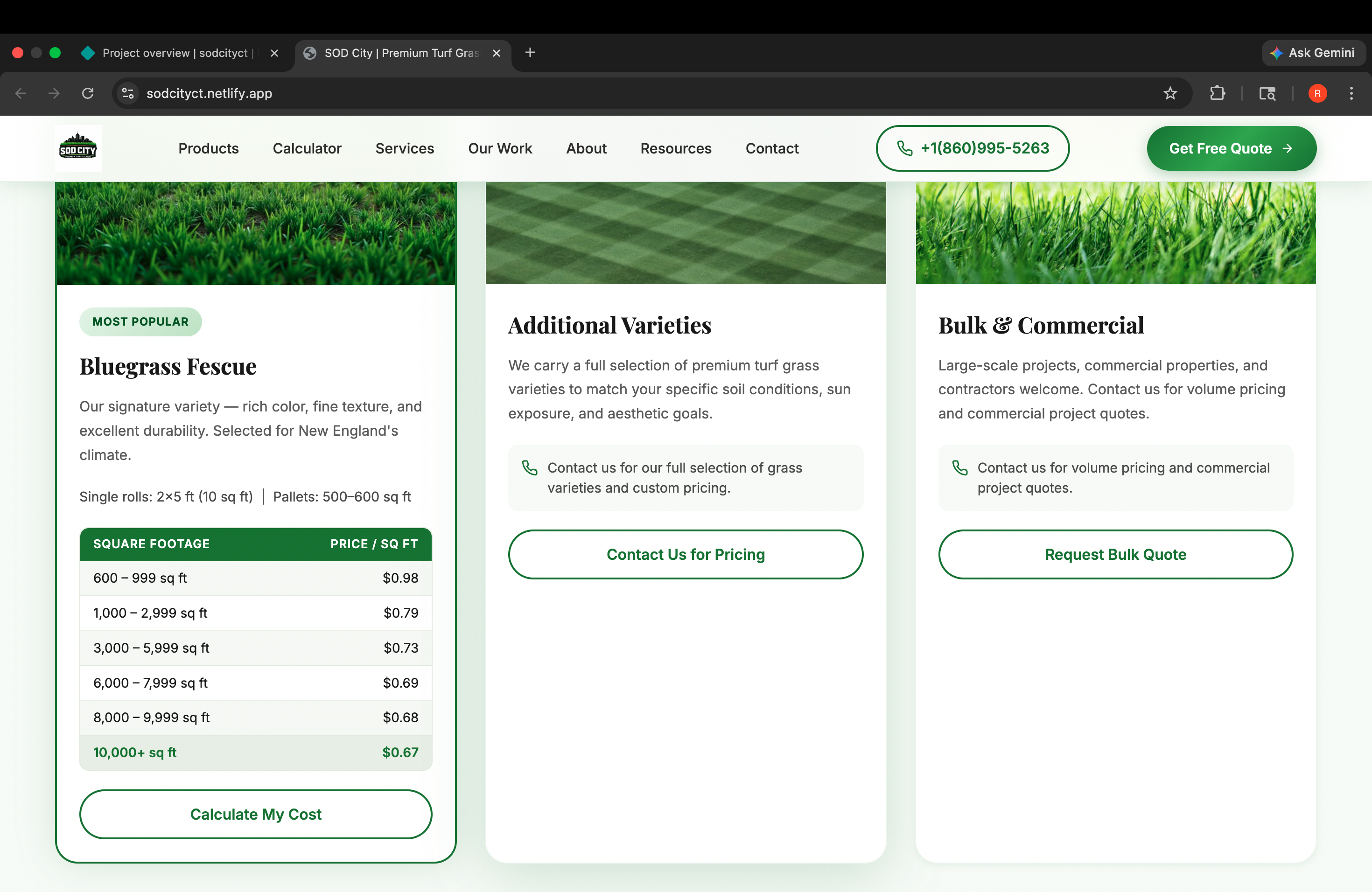Select the 6,000 – 7,999 sq ft row

click(255, 683)
